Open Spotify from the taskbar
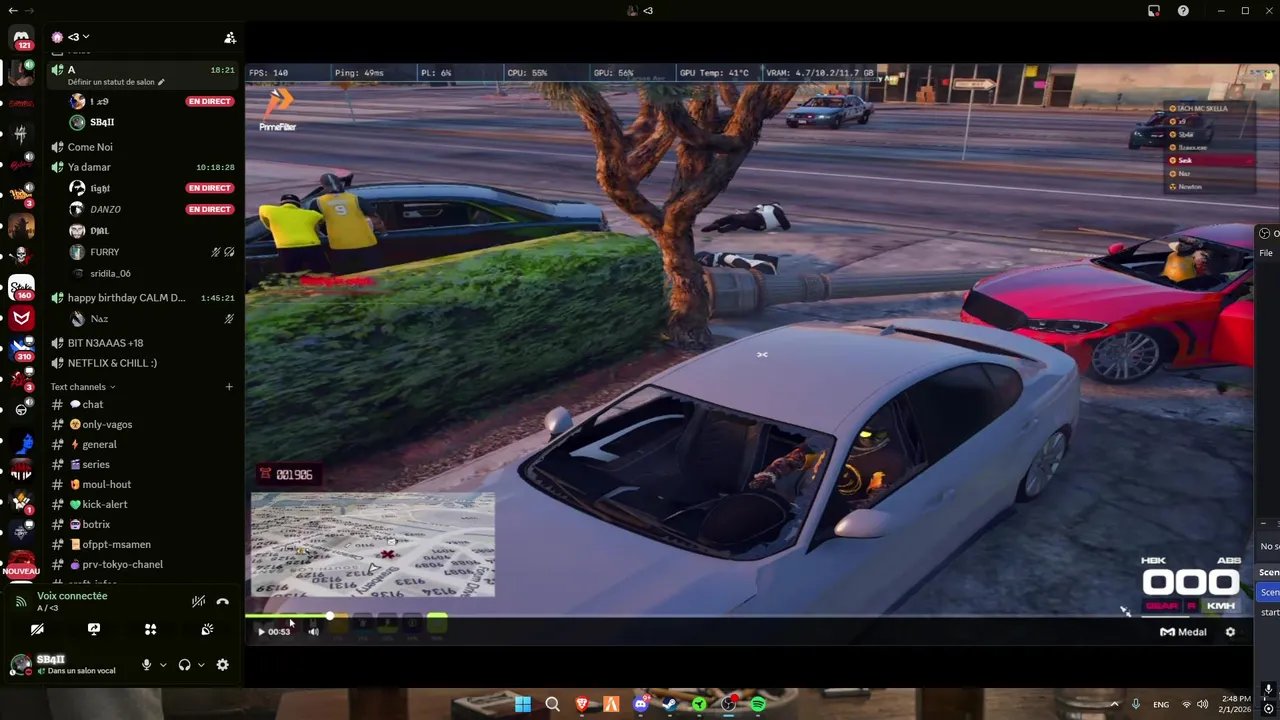The width and height of the screenshot is (1280, 720). click(x=758, y=704)
